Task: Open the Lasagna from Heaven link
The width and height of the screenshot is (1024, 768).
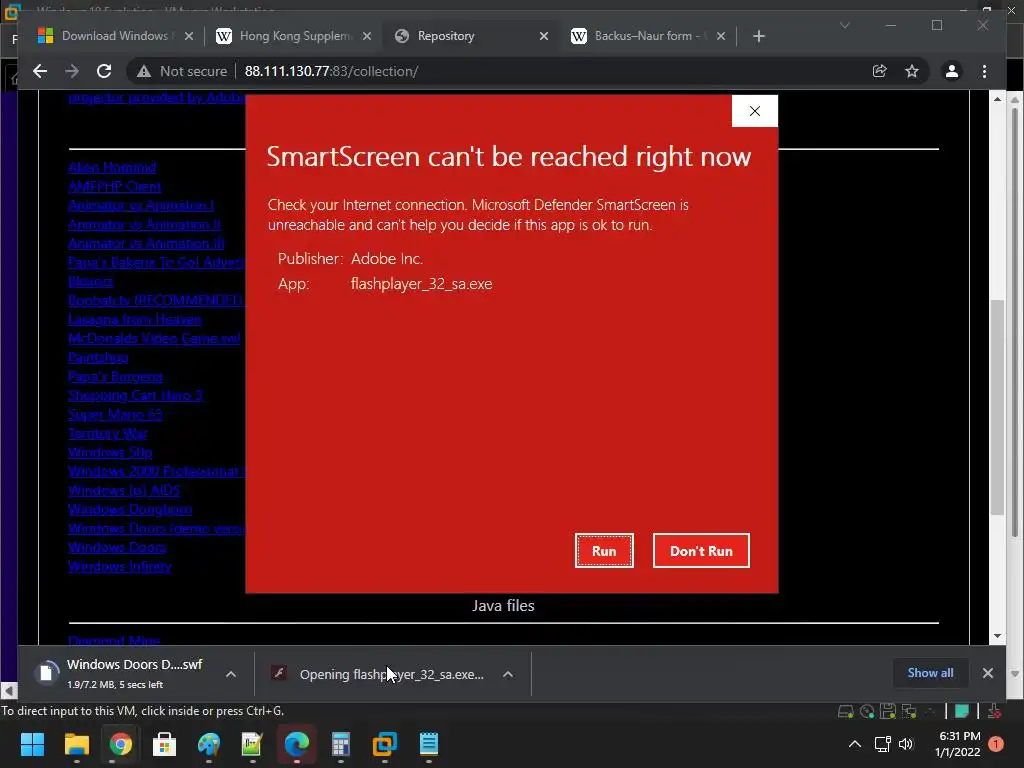Action: 135,319
